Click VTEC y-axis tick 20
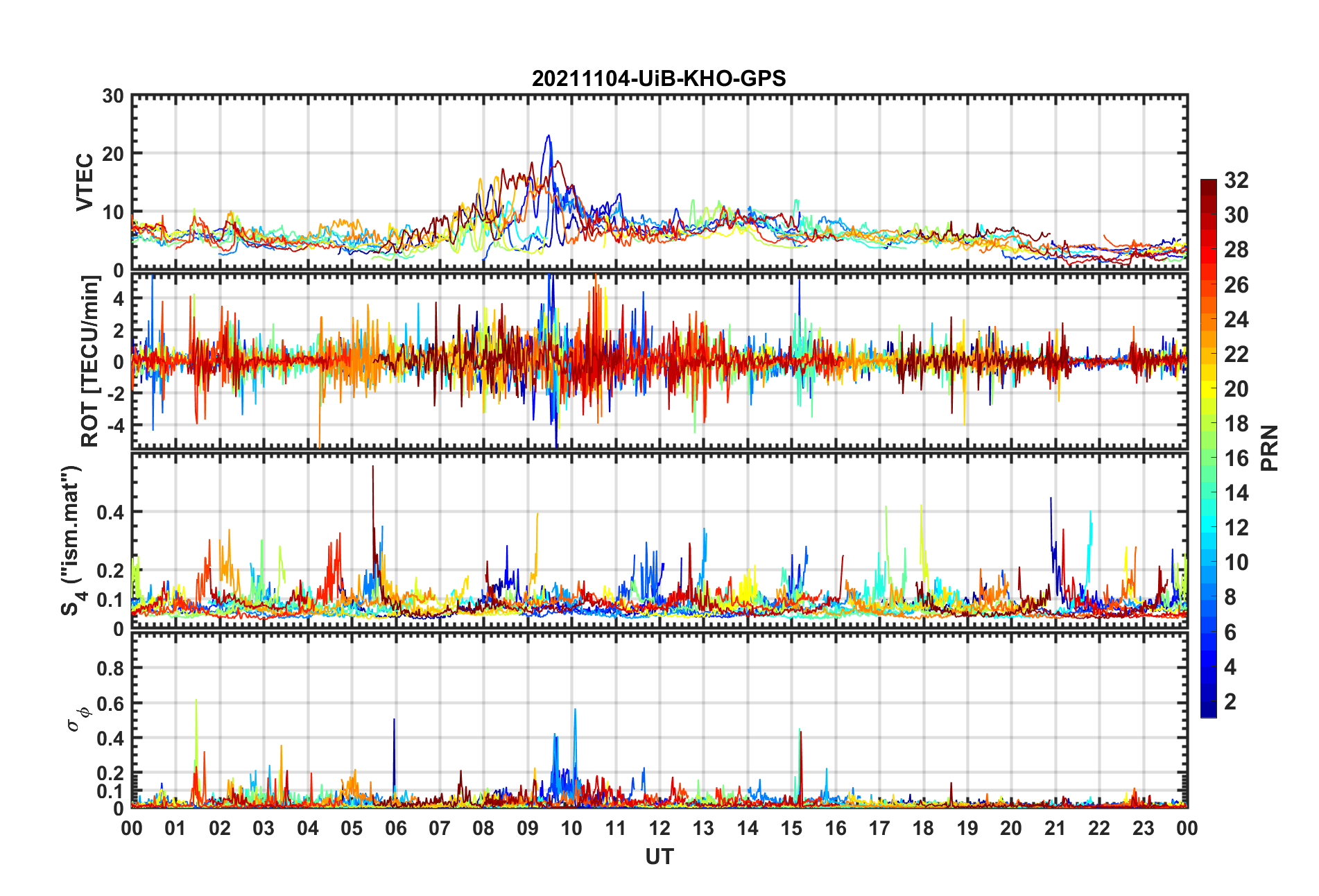Screen dimensions: 1319x896 click(x=113, y=154)
